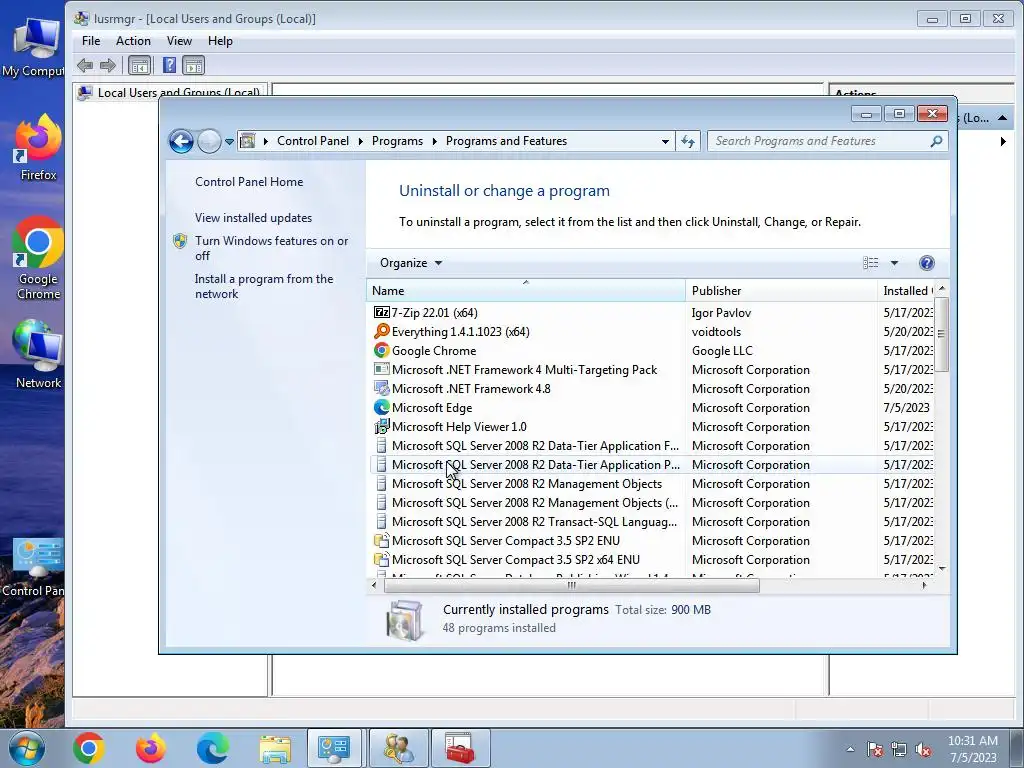Viewport: 1024px width, 768px height.
Task: Open the view options dropdown arrow
Action: pos(894,263)
